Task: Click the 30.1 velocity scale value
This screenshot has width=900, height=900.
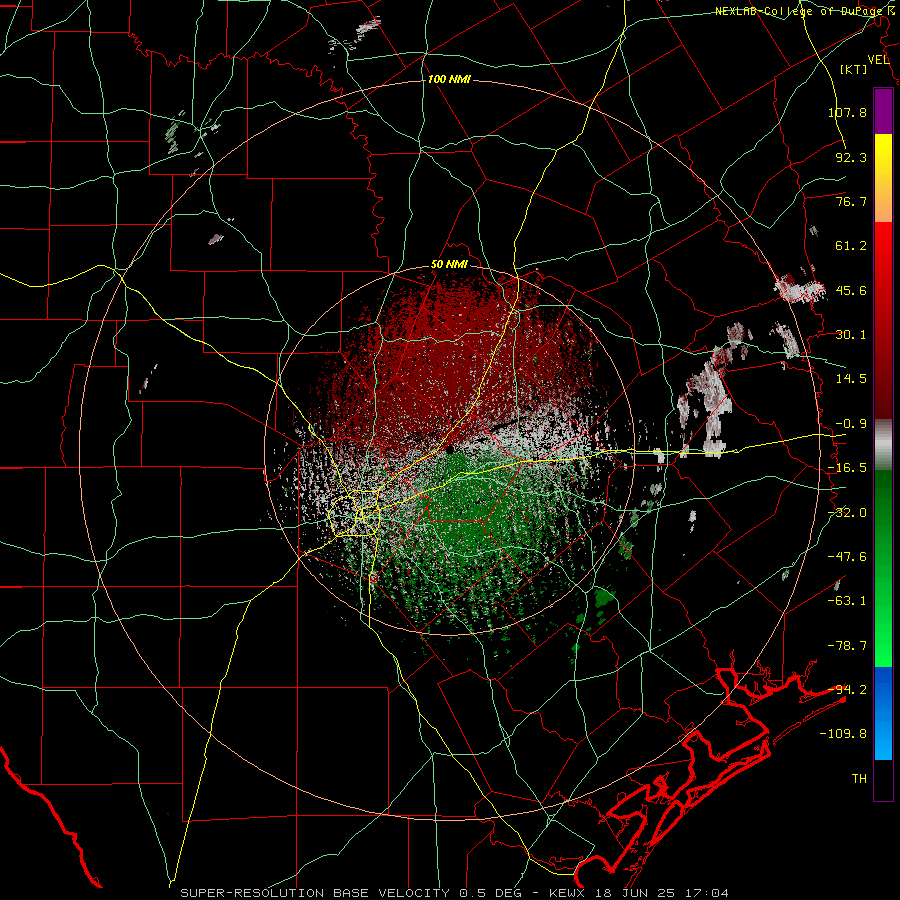Action: [851, 335]
